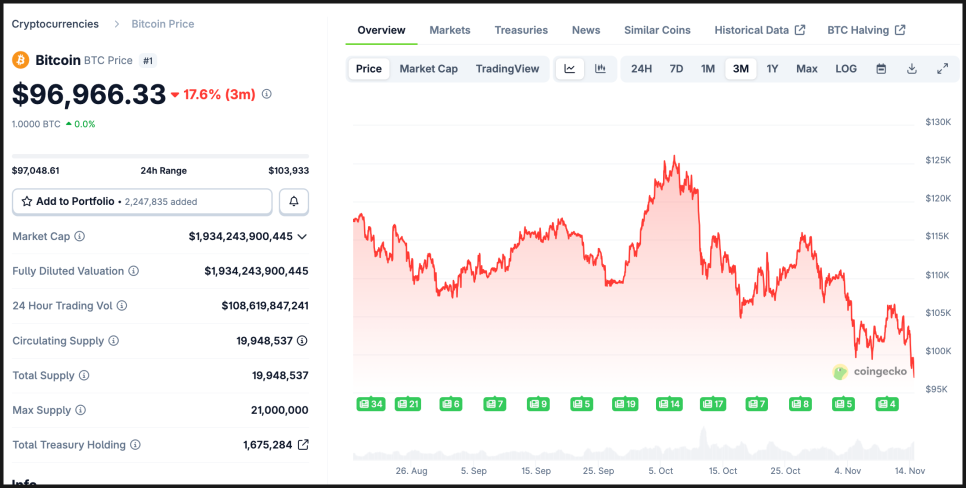Click the Market Cap info icon
The image size is (966, 488).
tap(80, 236)
